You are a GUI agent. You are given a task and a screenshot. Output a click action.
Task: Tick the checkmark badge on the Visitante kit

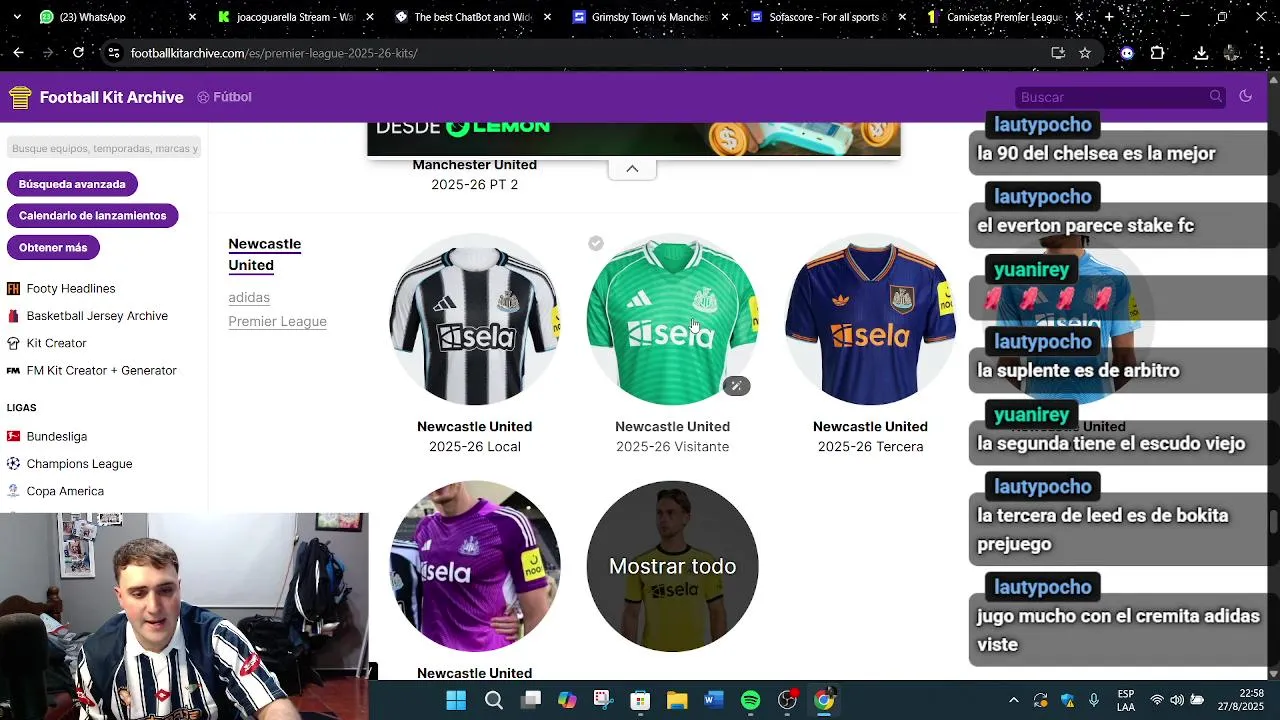click(x=596, y=243)
